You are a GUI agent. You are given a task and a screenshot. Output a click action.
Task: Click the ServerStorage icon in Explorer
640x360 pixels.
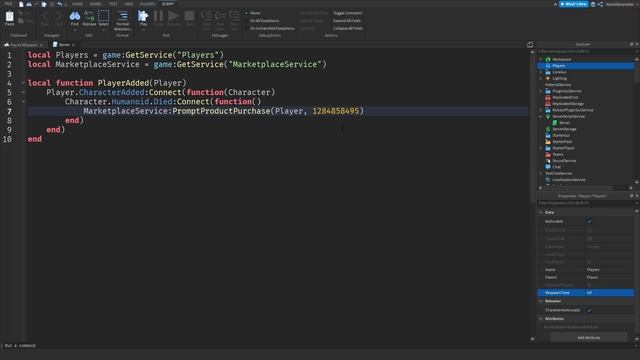pyautogui.click(x=548, y=129)
